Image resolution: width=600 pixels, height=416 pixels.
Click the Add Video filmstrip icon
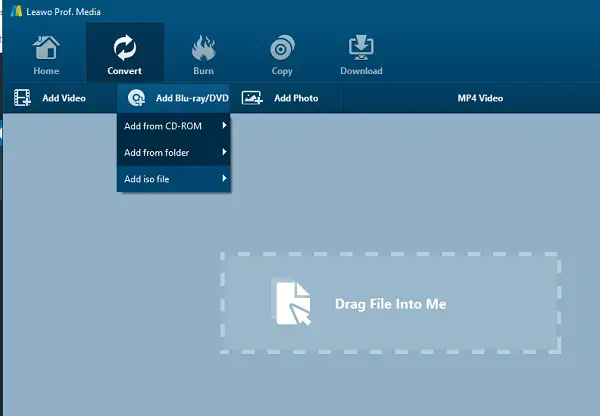tap(22, 98)
